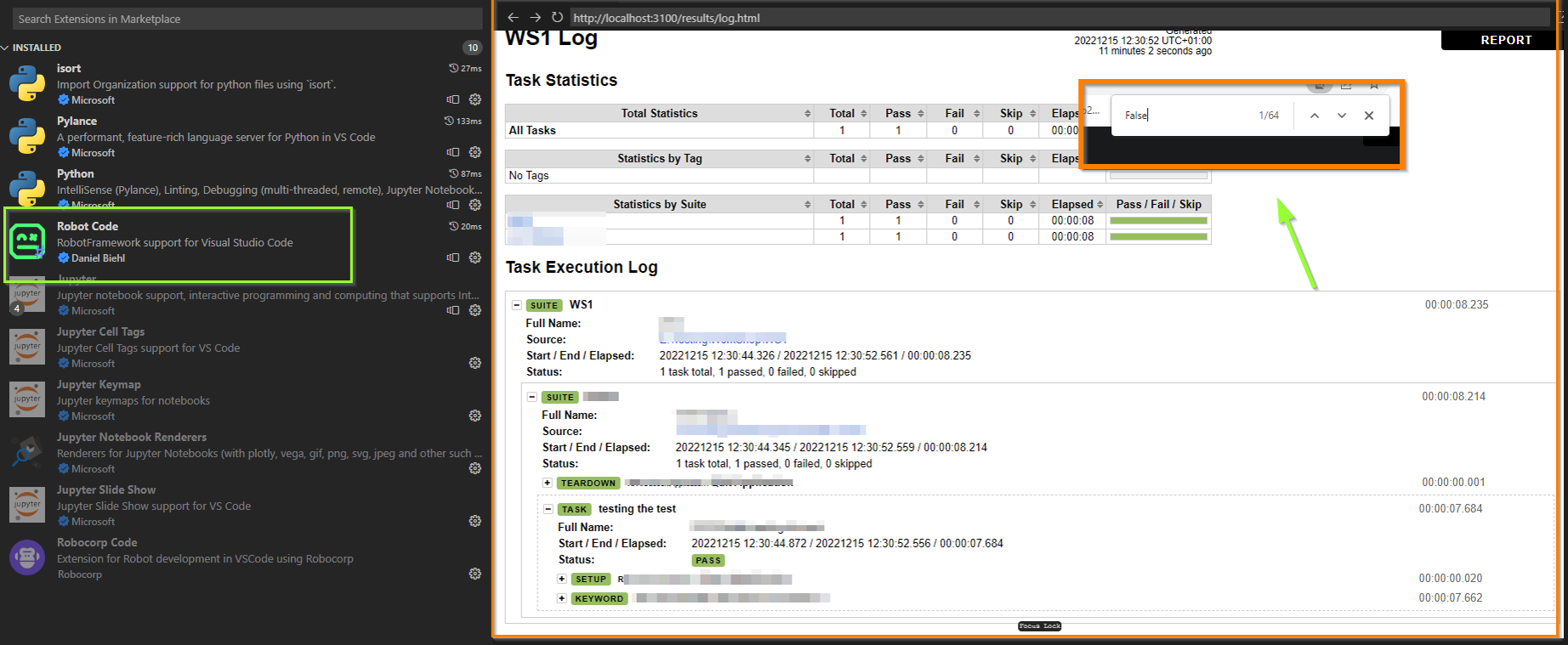Click the 'testing the test' task name
The width and height of the screenshot is (1568, 645).
pyautogui.click(x=637, y=509)
